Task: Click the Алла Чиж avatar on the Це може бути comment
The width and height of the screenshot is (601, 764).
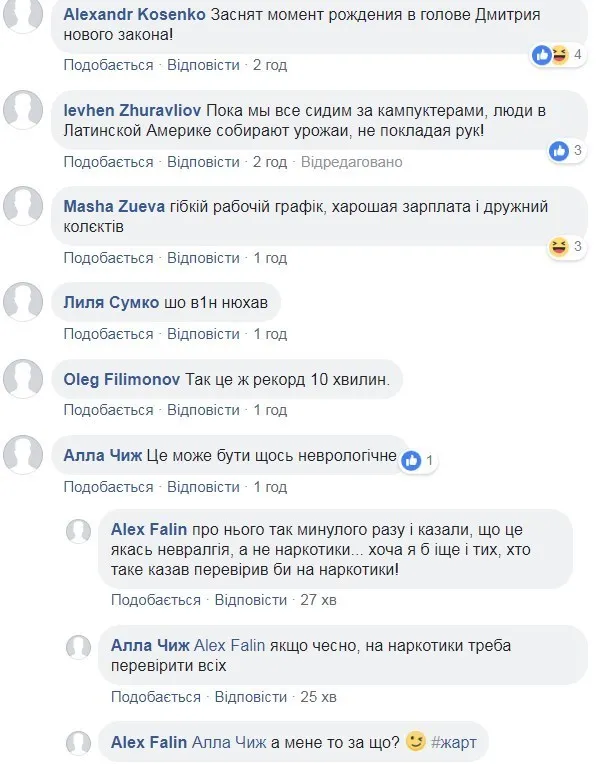Action: (x=23, y=455)
